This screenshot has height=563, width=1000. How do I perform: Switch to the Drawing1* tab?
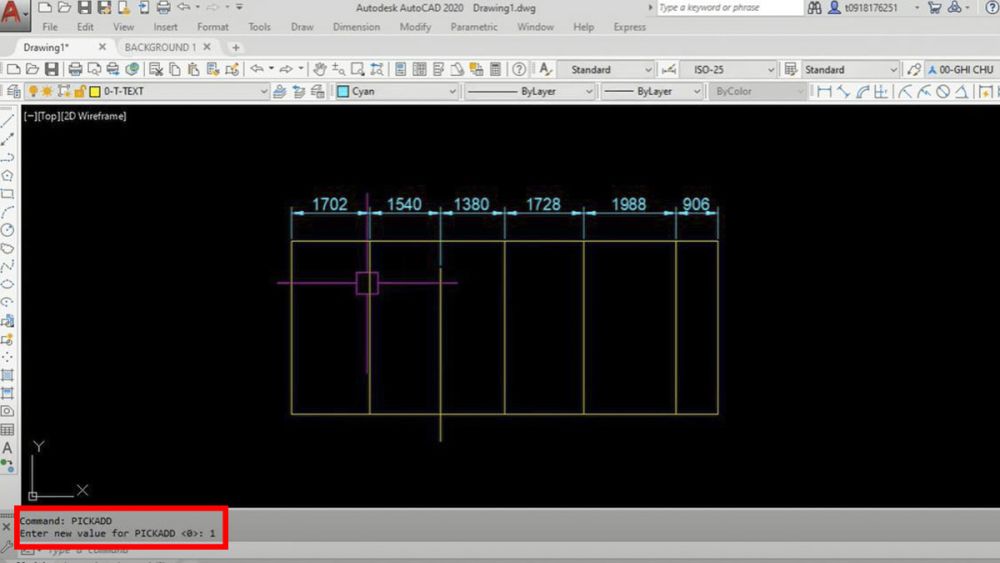point(46,47)
